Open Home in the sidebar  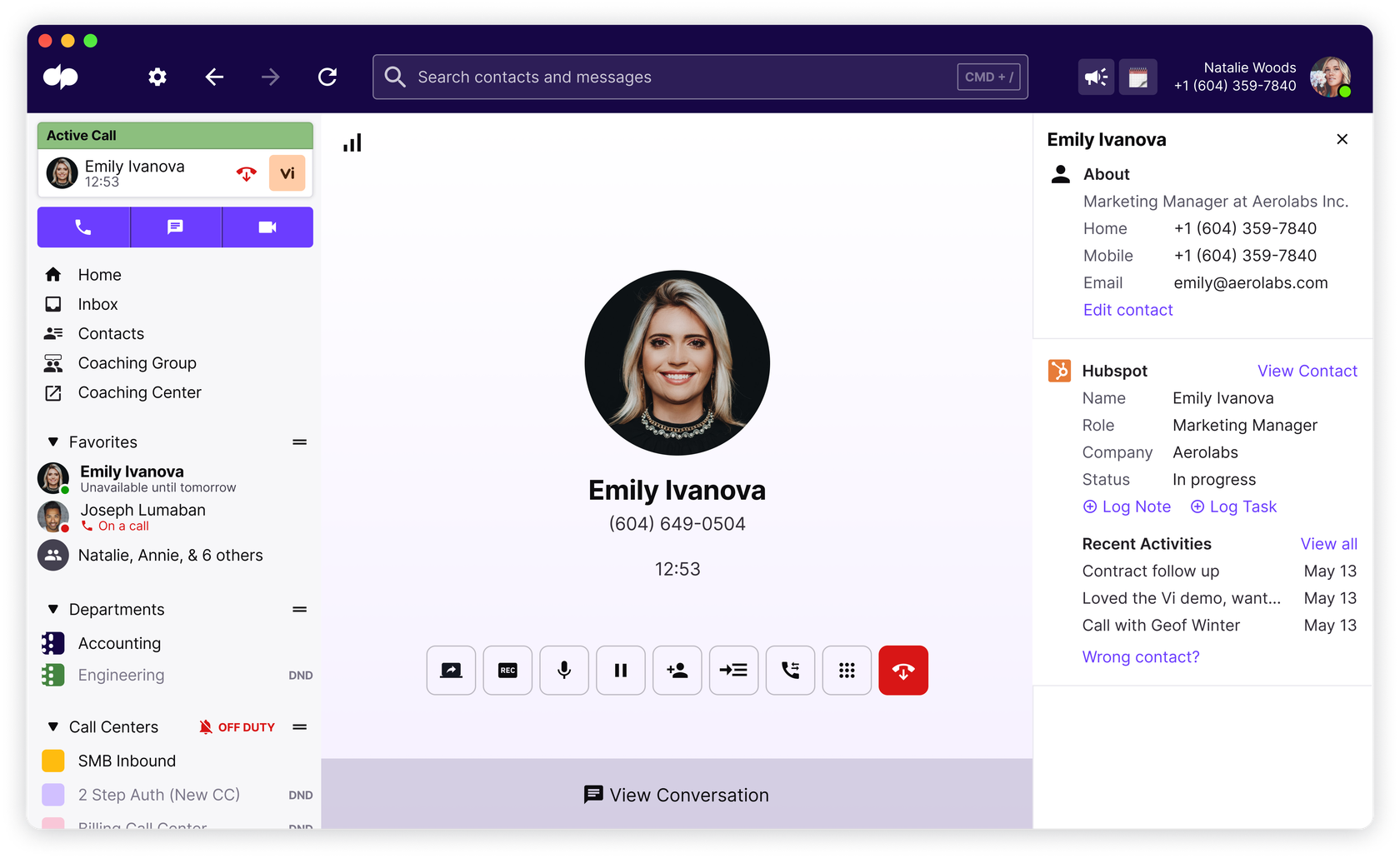pyautogui.click(x=99, y=274)
